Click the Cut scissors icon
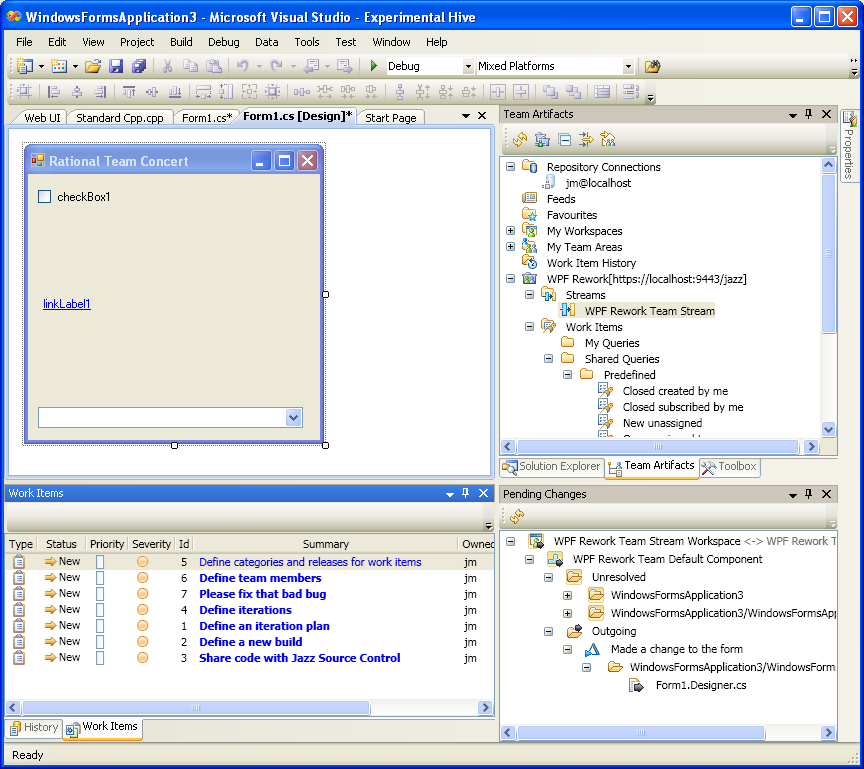The height and width of the screenshot is (769, 864). [167, 67]
